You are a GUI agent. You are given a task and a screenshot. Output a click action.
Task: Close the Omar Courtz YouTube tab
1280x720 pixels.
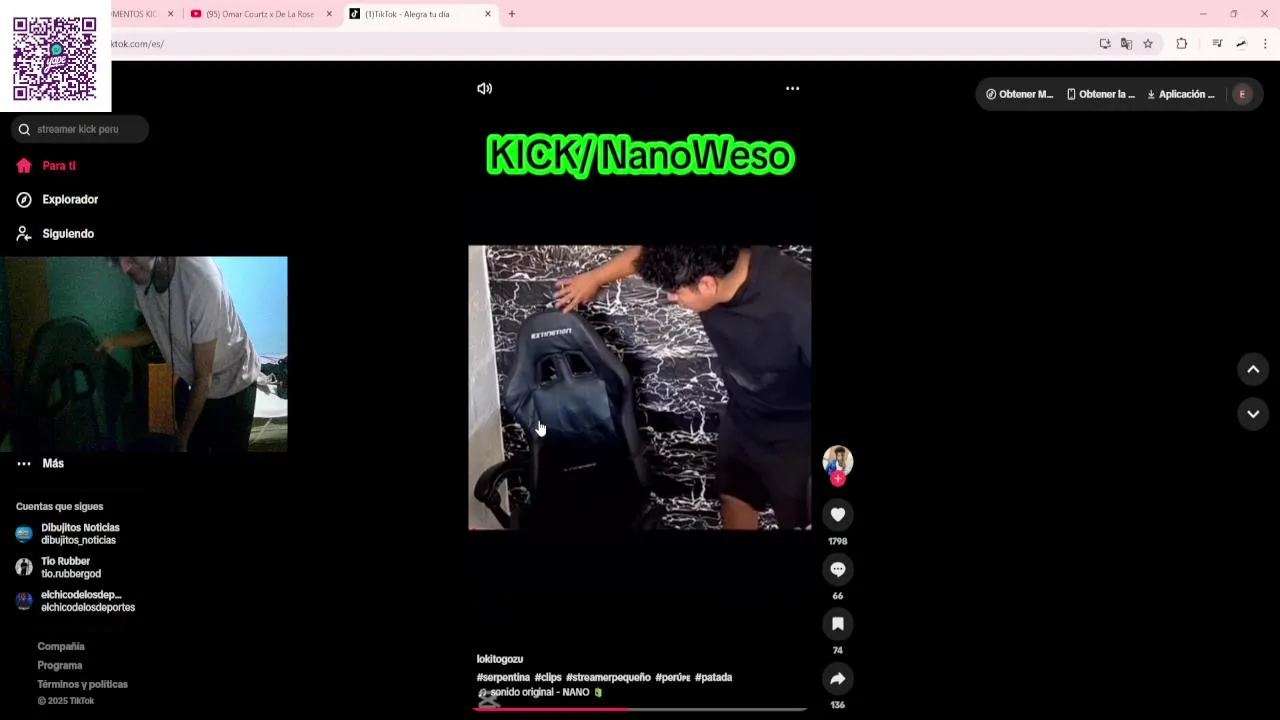click(x=329, y=14)
